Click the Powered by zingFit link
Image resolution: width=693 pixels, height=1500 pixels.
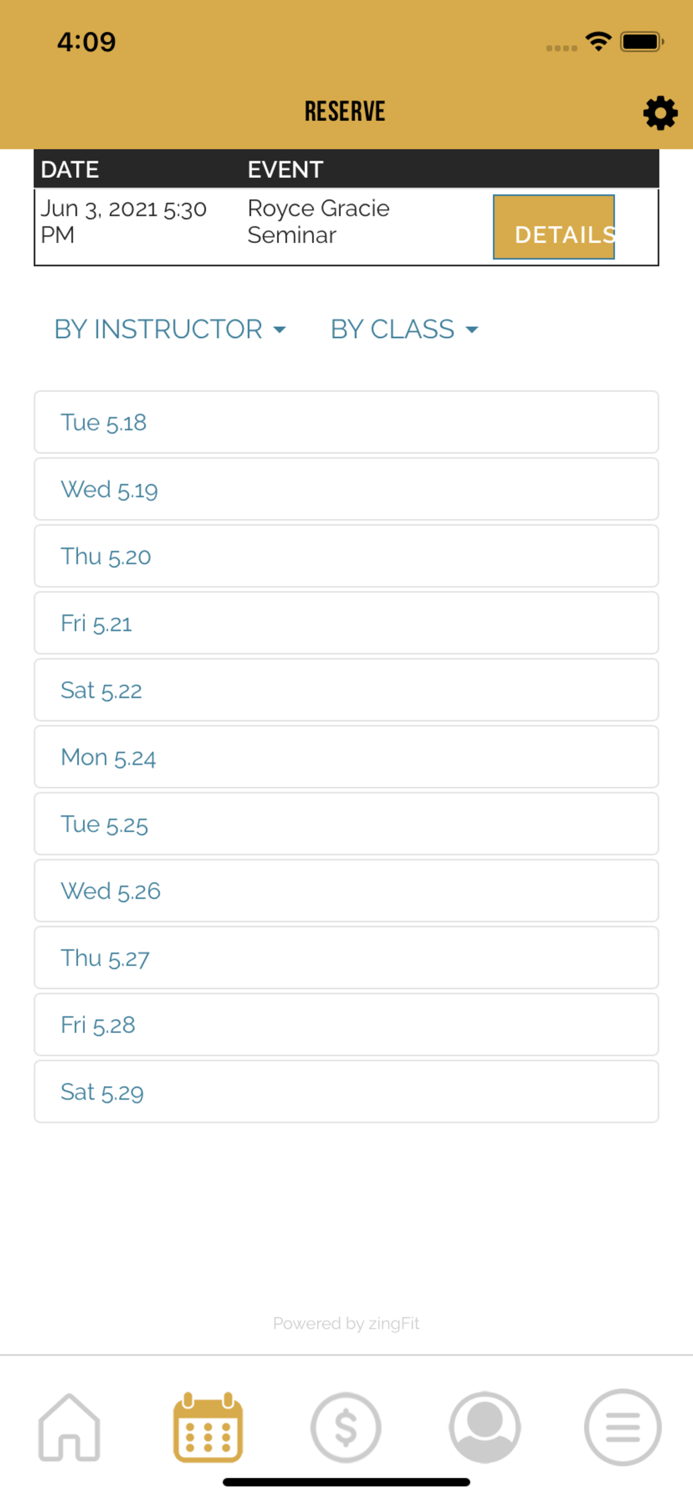[346, 1323]
